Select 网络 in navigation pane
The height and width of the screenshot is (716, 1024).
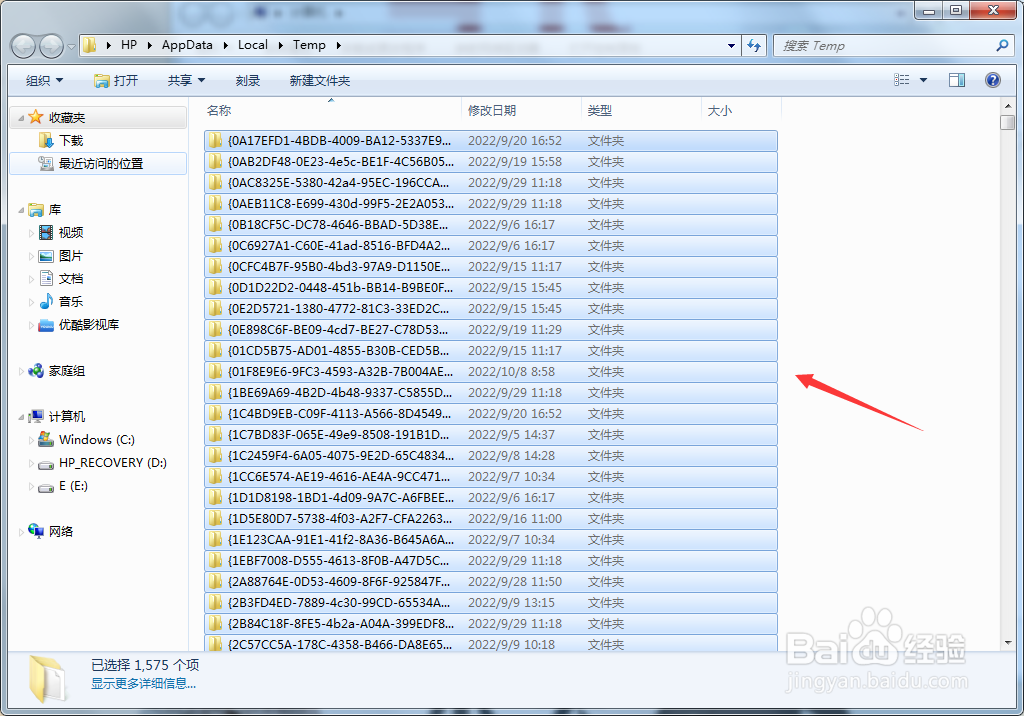point(61,532)
